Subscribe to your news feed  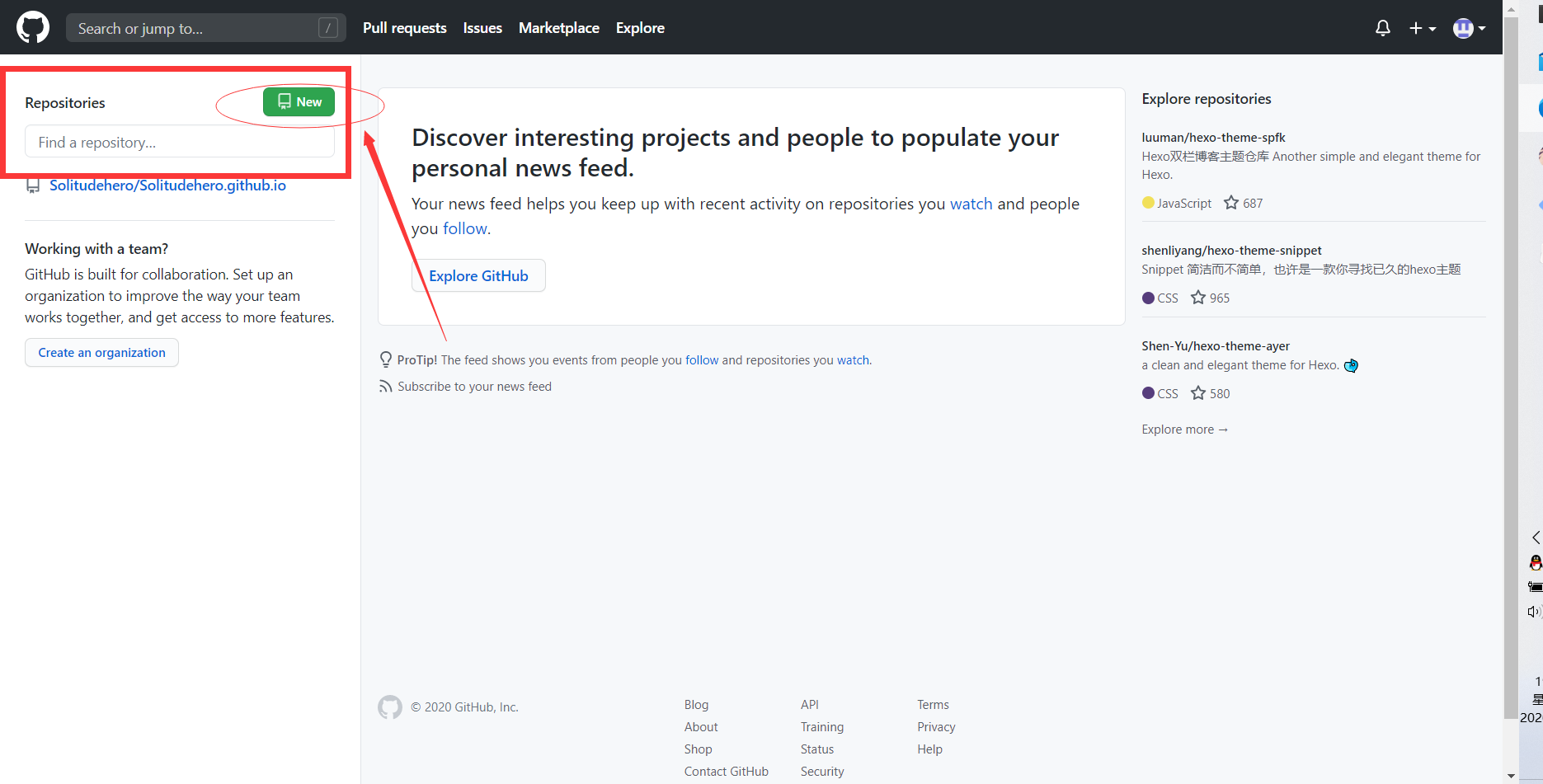pos(474,387)
